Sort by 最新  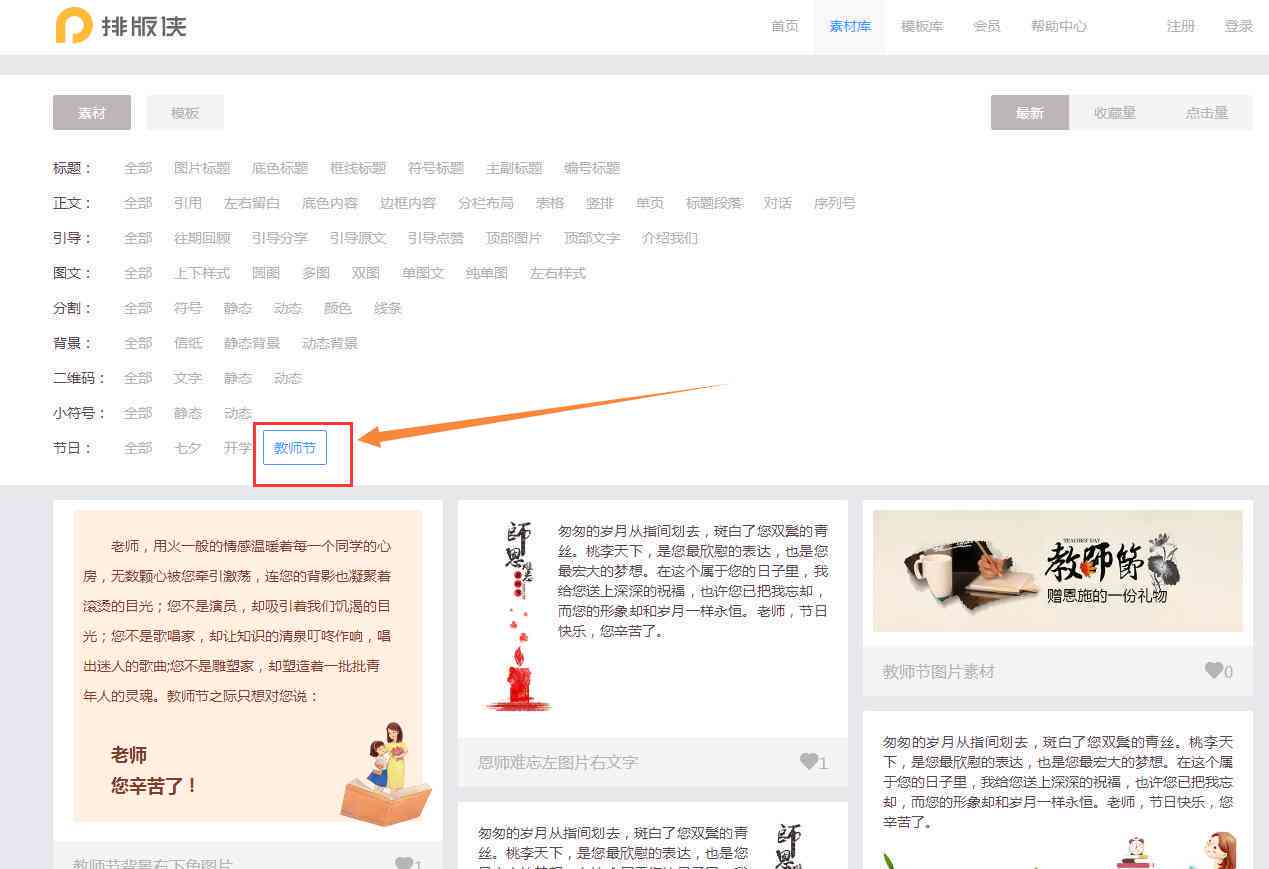(x=1030, y=113)
